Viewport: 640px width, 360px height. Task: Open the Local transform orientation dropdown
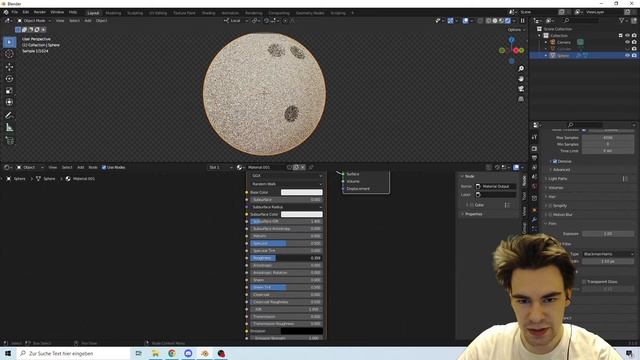coord(236,20)
